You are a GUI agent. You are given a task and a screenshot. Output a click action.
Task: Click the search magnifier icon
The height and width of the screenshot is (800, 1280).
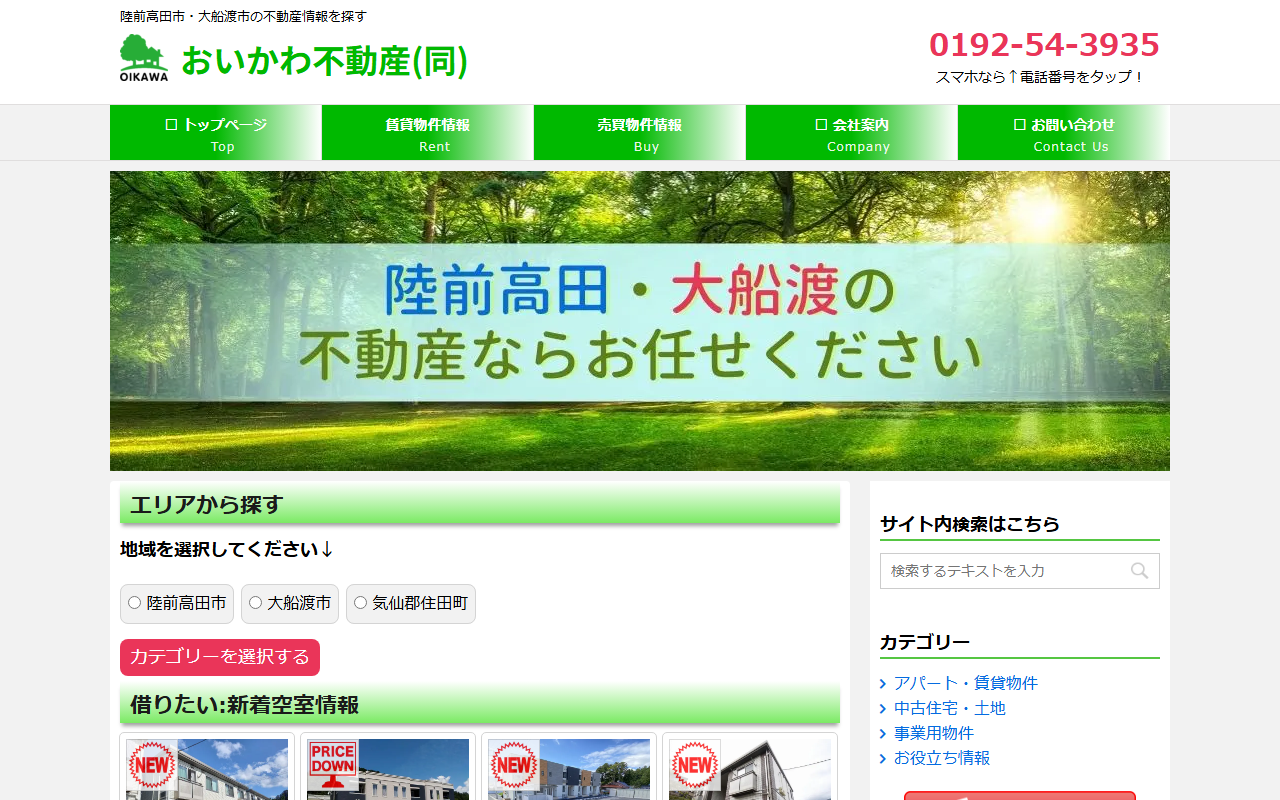coord(1140,571)
